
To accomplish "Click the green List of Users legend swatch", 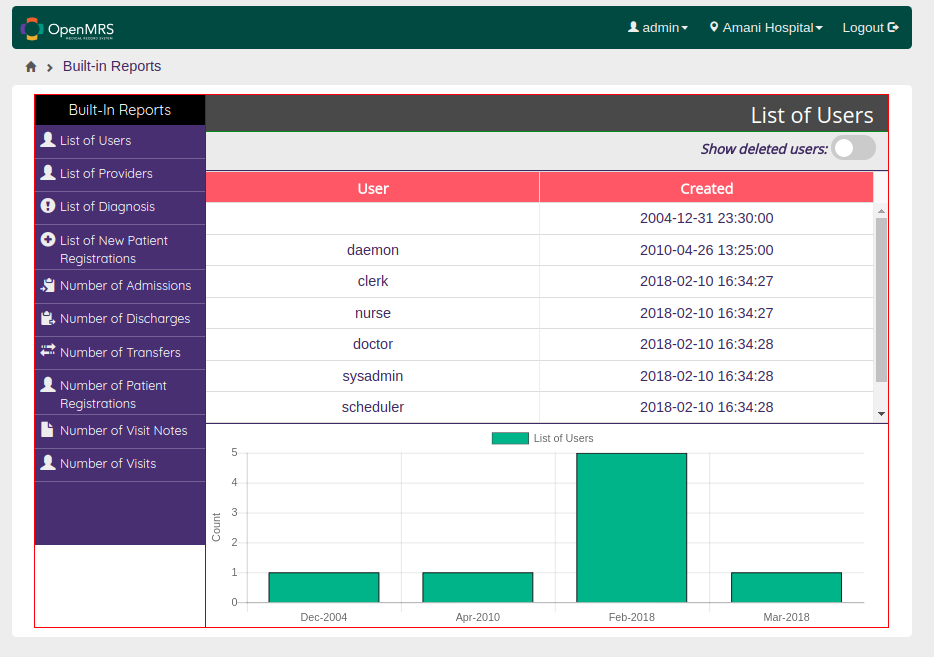I will pyautogui.click(x=510, y=438).
